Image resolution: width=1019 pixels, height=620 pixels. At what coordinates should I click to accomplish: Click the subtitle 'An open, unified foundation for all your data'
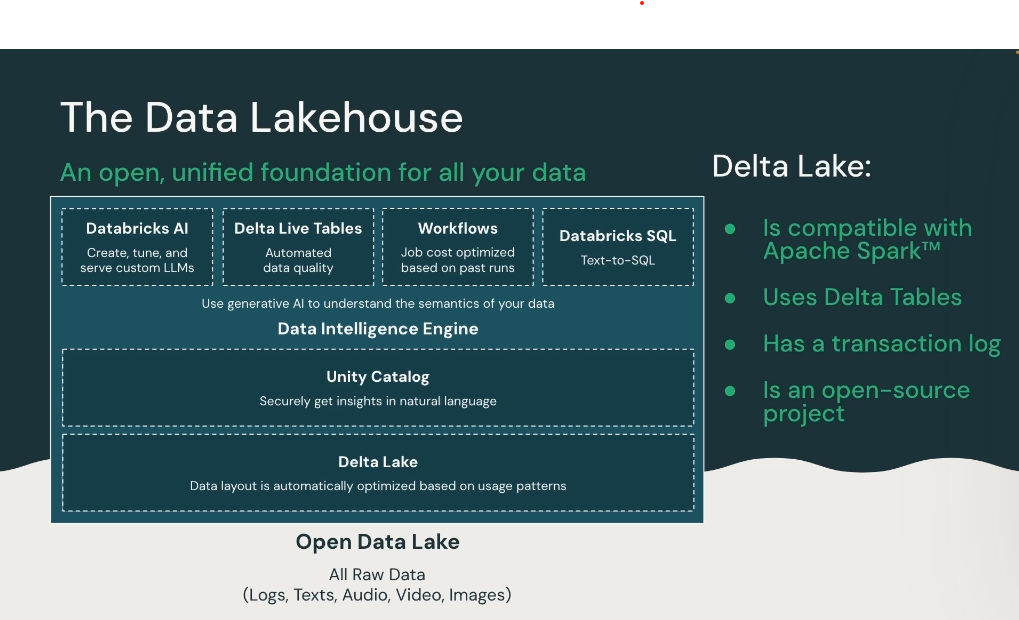pos(323,173)
